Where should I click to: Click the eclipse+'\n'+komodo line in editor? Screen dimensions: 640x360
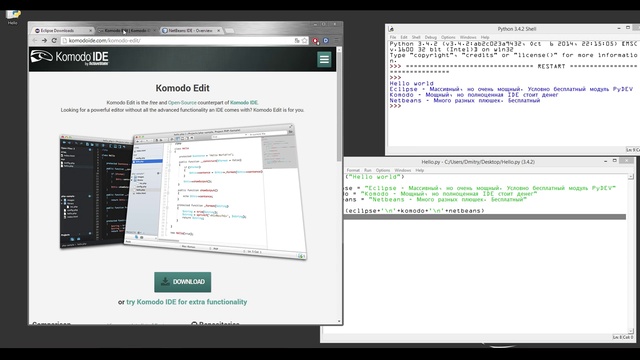(x=415, y=211)
